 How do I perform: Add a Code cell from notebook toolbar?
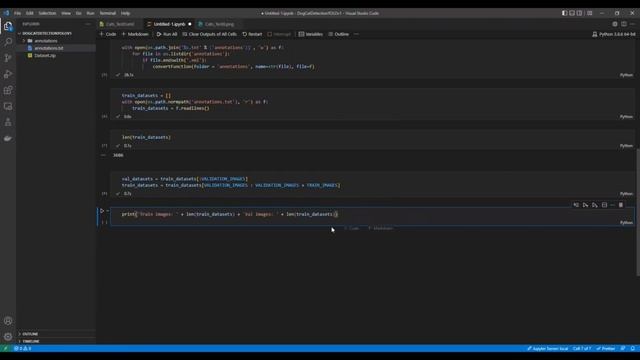click(x=108, y=34)
